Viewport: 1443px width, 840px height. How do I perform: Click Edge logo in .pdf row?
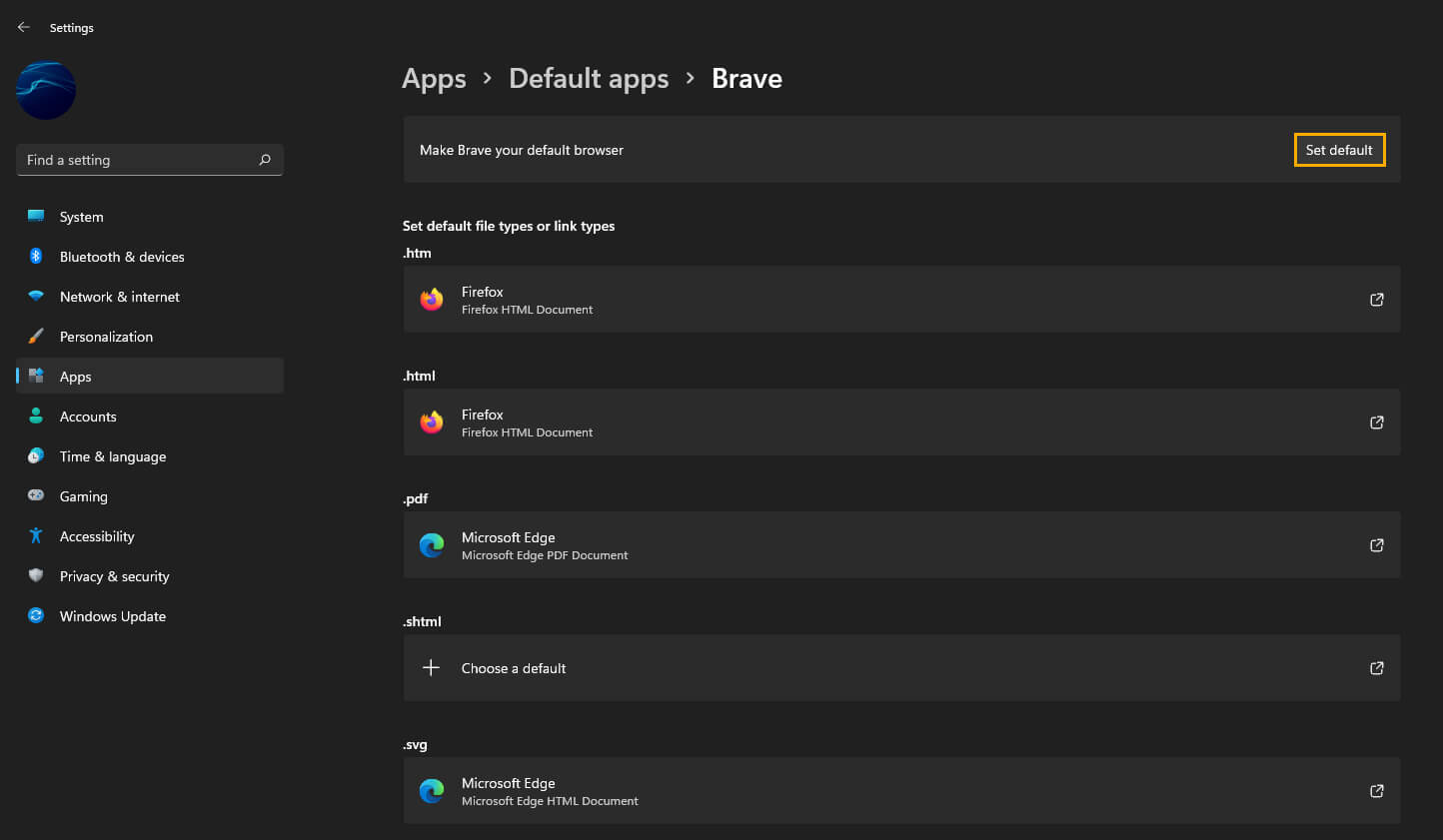point(432,545)
